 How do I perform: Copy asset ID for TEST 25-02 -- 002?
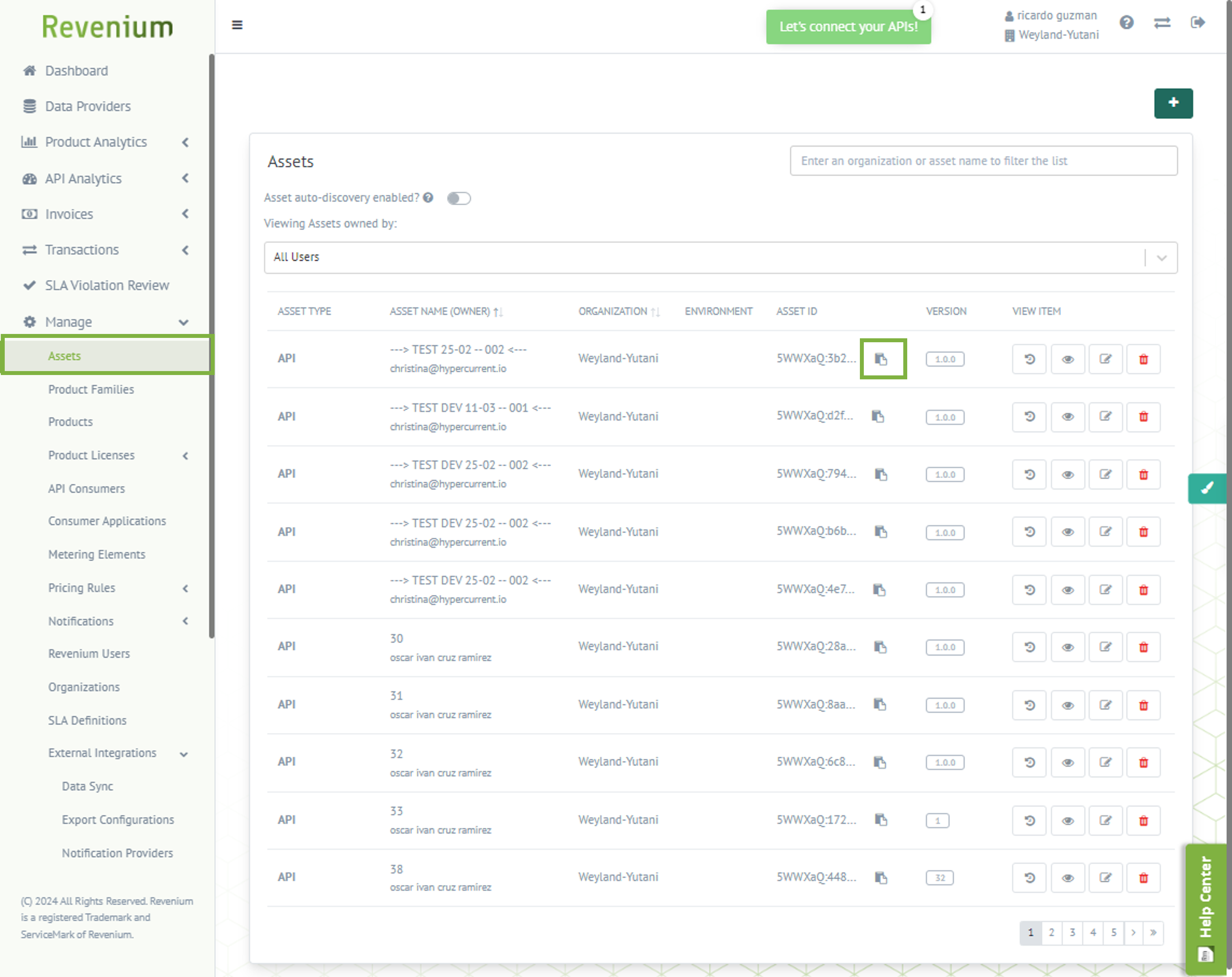pos(881,359)
